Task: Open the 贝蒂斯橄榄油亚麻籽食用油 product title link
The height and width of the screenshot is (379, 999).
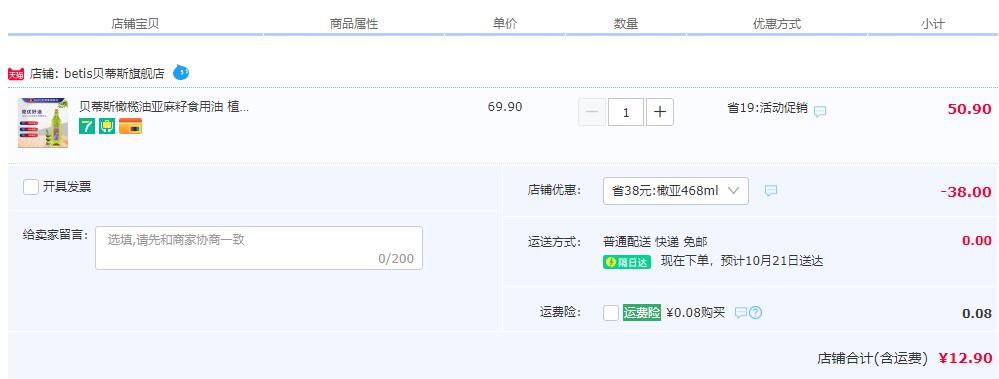Action: click(x=164, y=107)
